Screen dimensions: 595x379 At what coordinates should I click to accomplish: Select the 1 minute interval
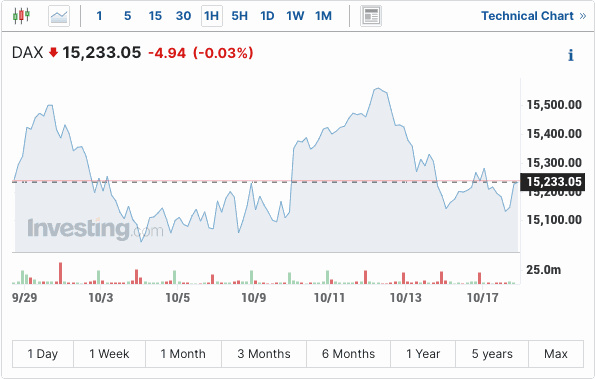[x=99, y=16]
